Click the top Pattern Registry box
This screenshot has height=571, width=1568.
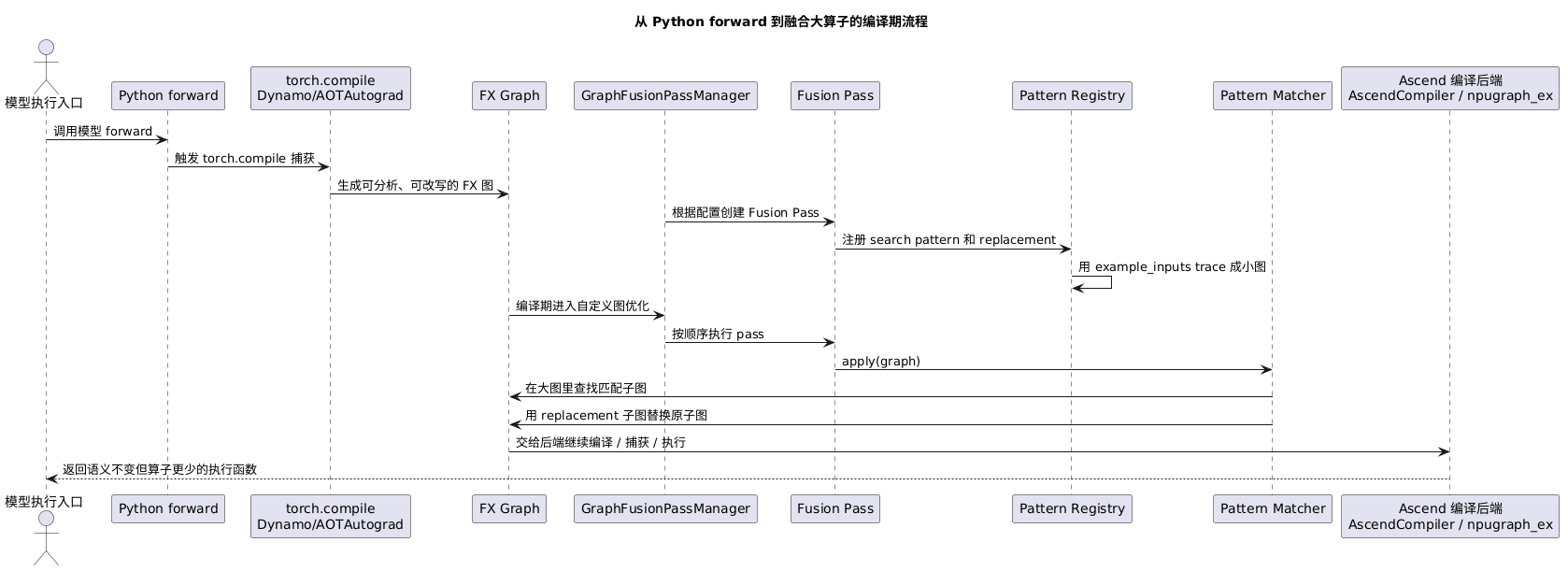pyautogui.click(x=1072, y=95)
